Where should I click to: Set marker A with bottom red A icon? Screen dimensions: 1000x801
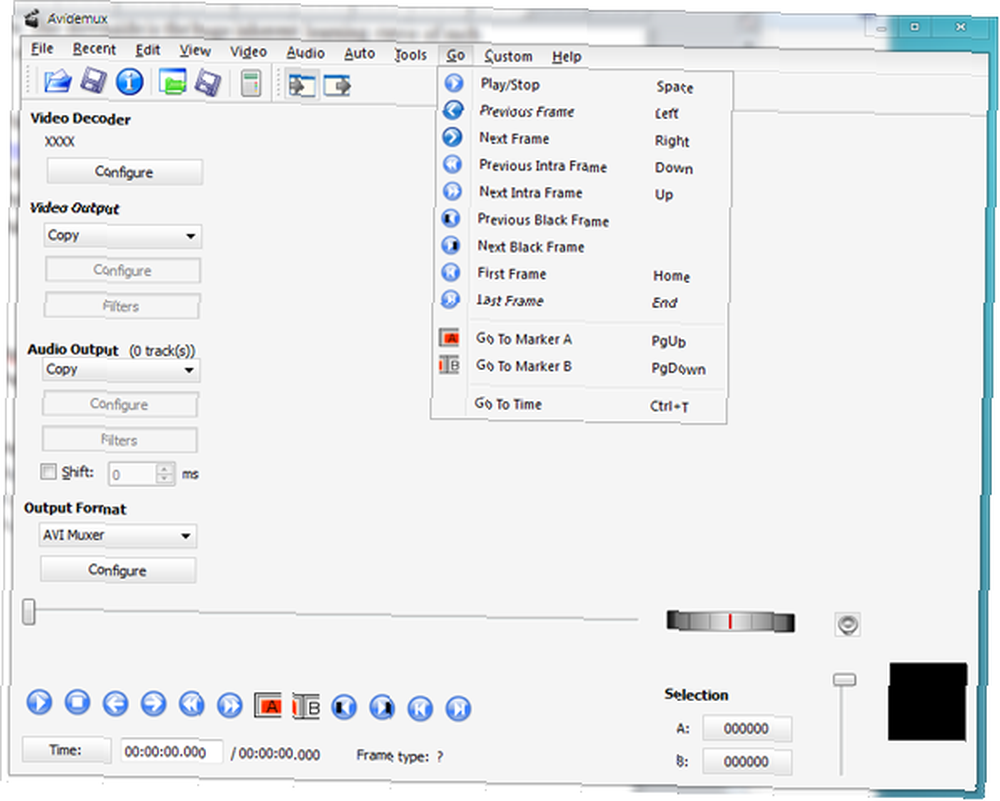[268, 705]
